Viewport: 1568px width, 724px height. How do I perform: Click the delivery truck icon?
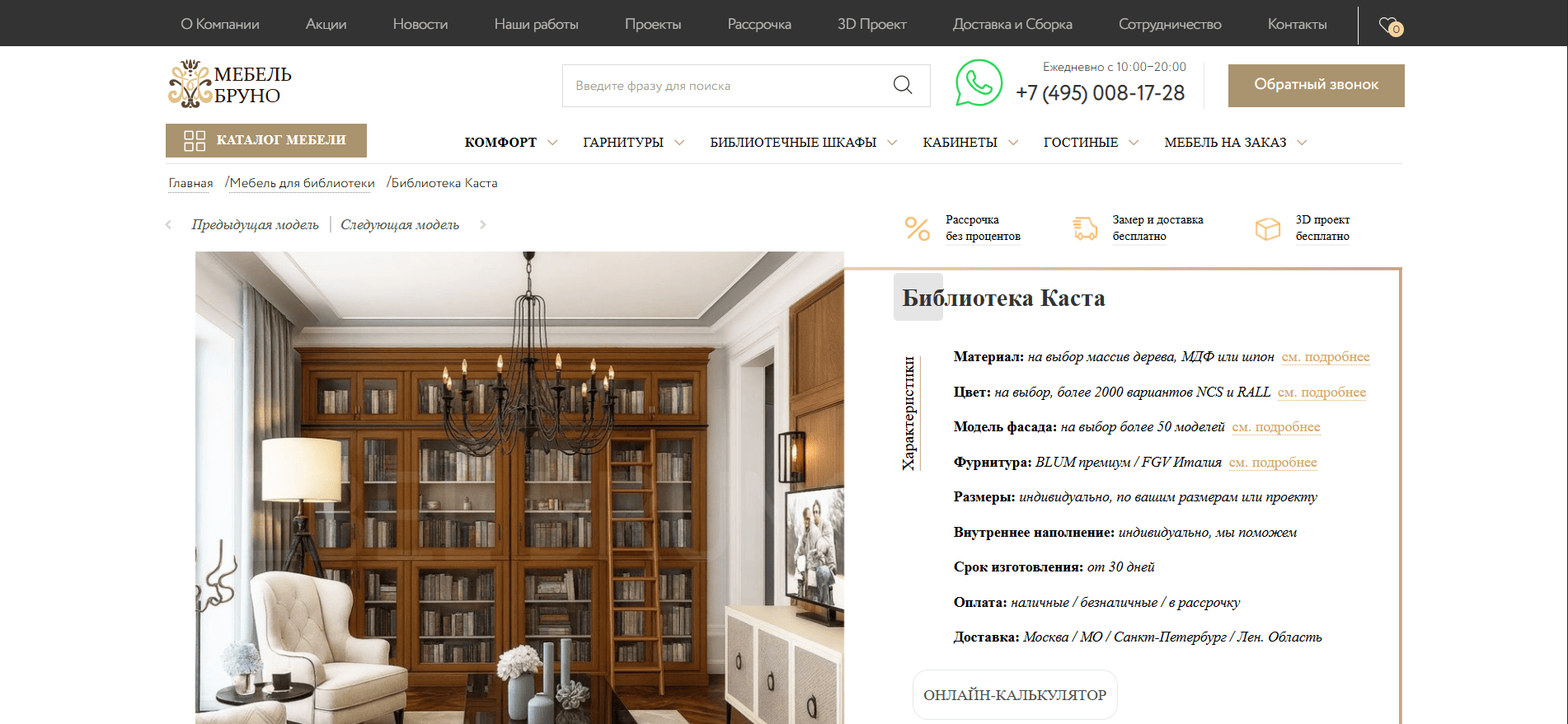tap(1085, 228)
